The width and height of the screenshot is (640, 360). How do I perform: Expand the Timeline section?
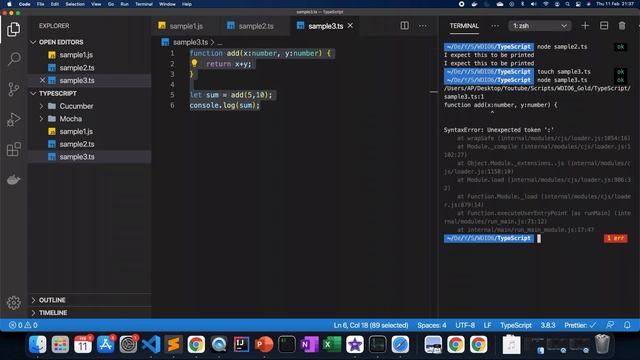(x=33, y=313)
